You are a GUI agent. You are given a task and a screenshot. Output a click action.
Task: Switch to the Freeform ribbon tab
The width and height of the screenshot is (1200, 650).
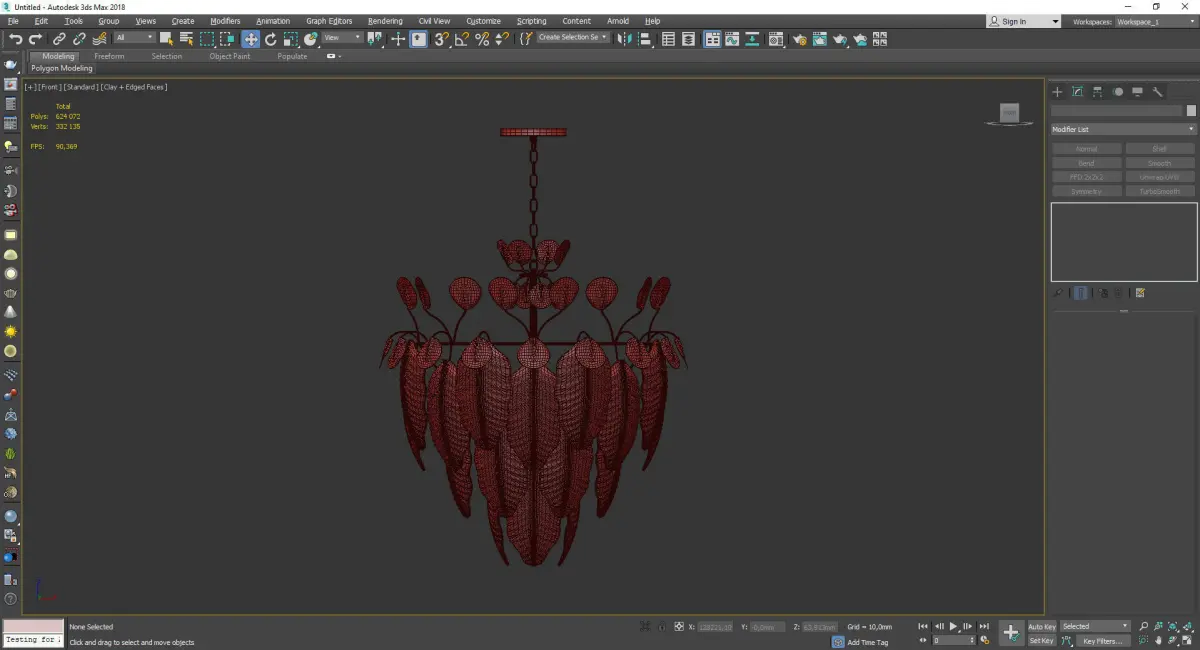[109, 56]
